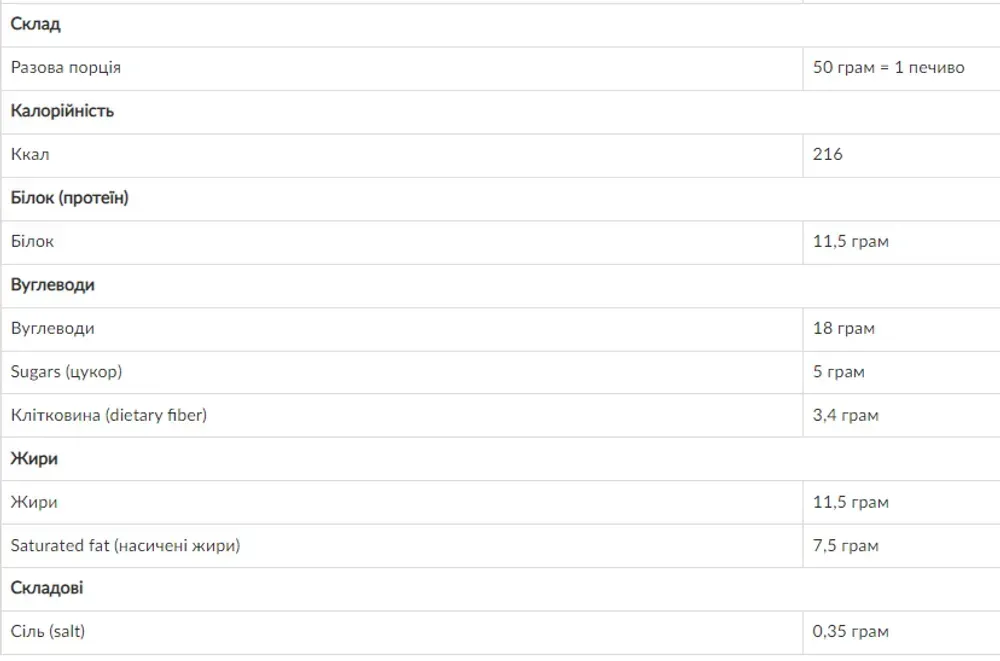Click the 3,4 грам fiber value
Screen dimensions: 1000x661
tap(846, 415)
